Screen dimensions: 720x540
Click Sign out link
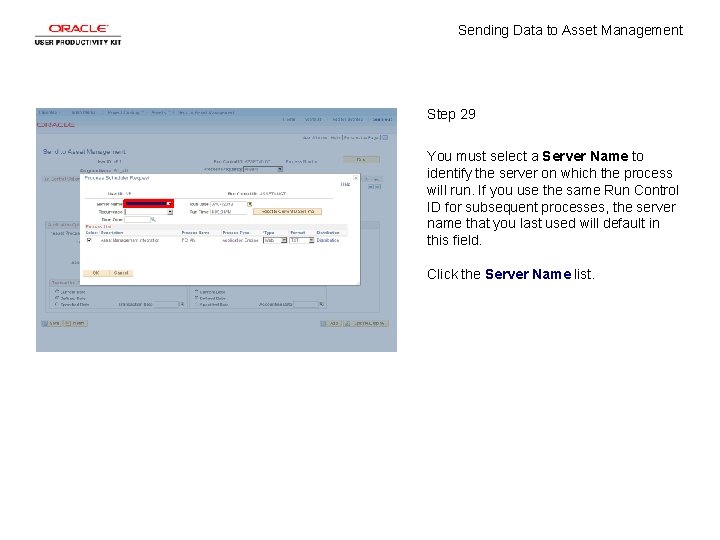coord(382,119)
